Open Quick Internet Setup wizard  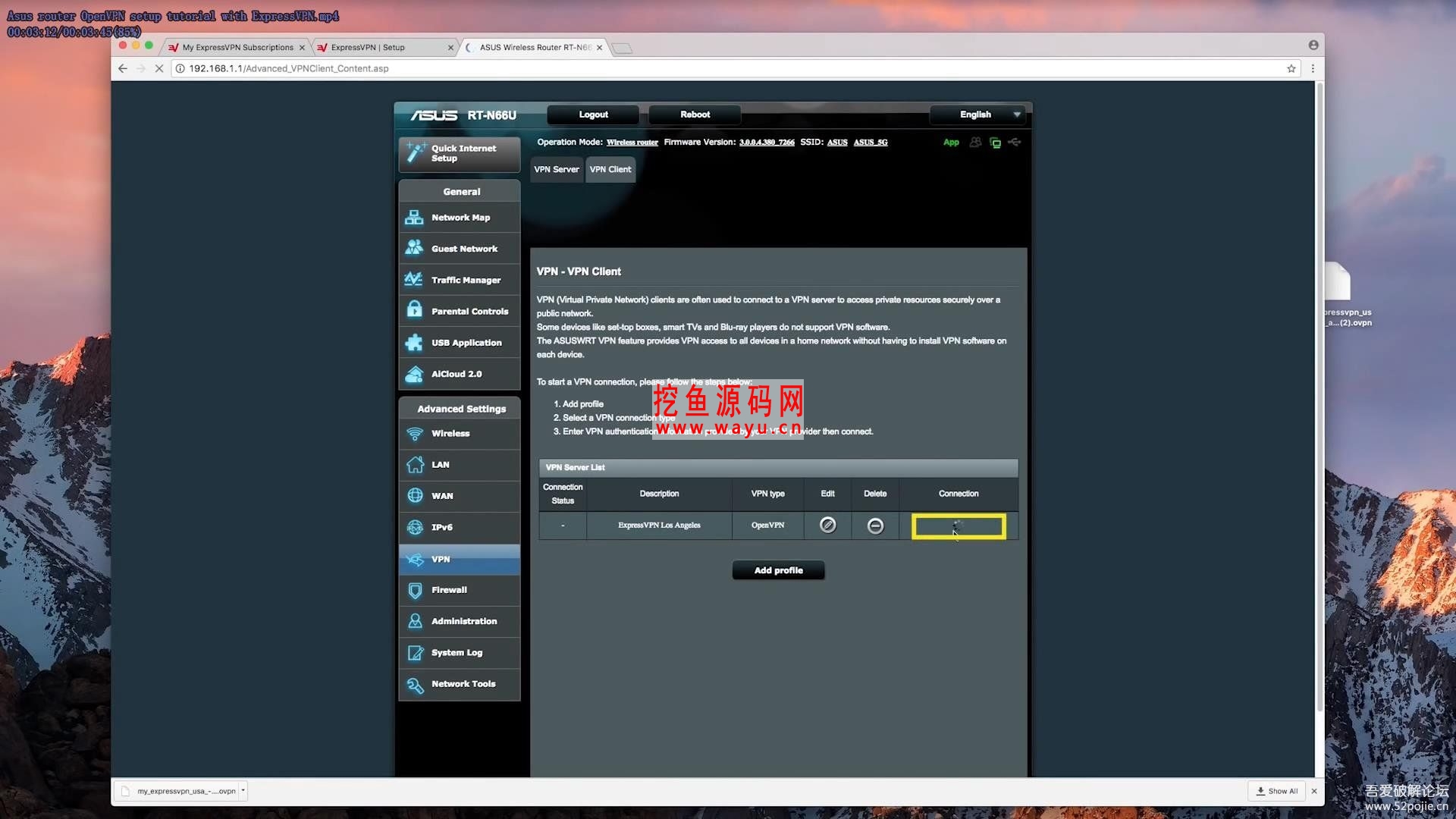point(459,153)
